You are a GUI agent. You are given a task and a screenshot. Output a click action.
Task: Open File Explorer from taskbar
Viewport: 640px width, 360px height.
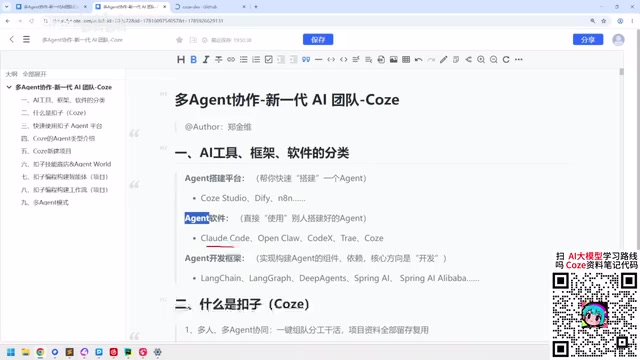coord(26,352)
